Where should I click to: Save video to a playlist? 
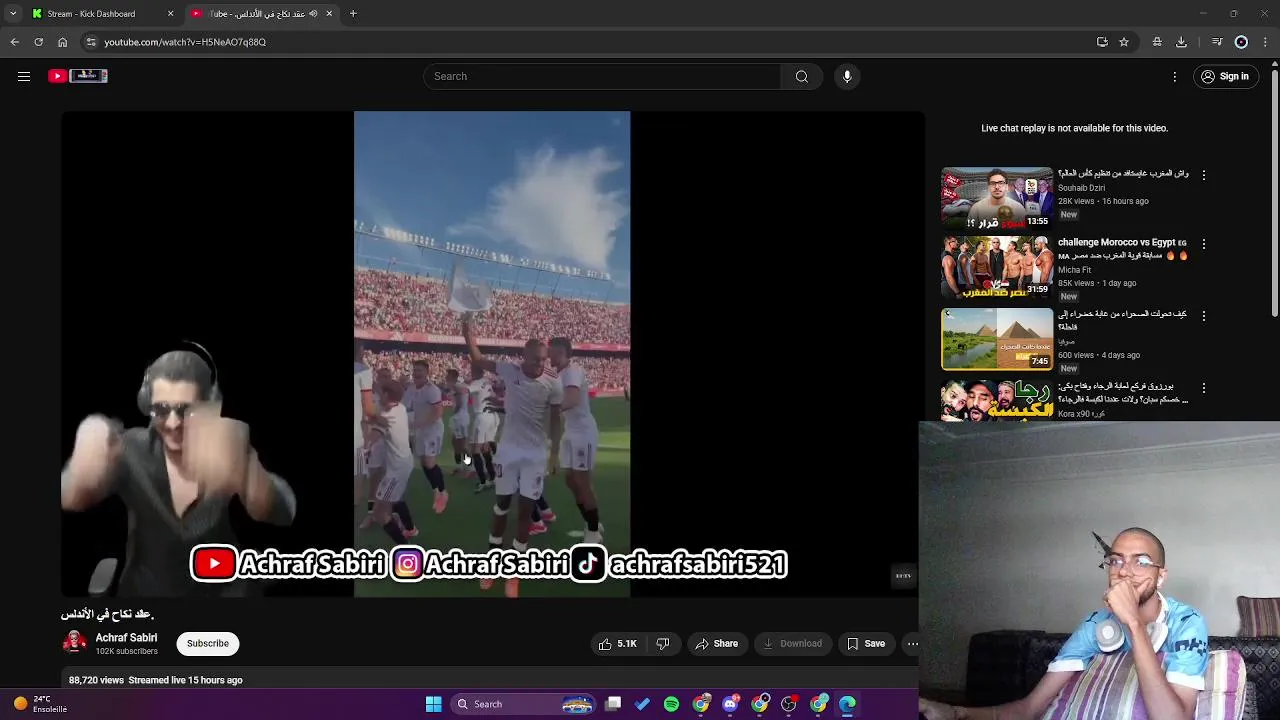[866, 644]
